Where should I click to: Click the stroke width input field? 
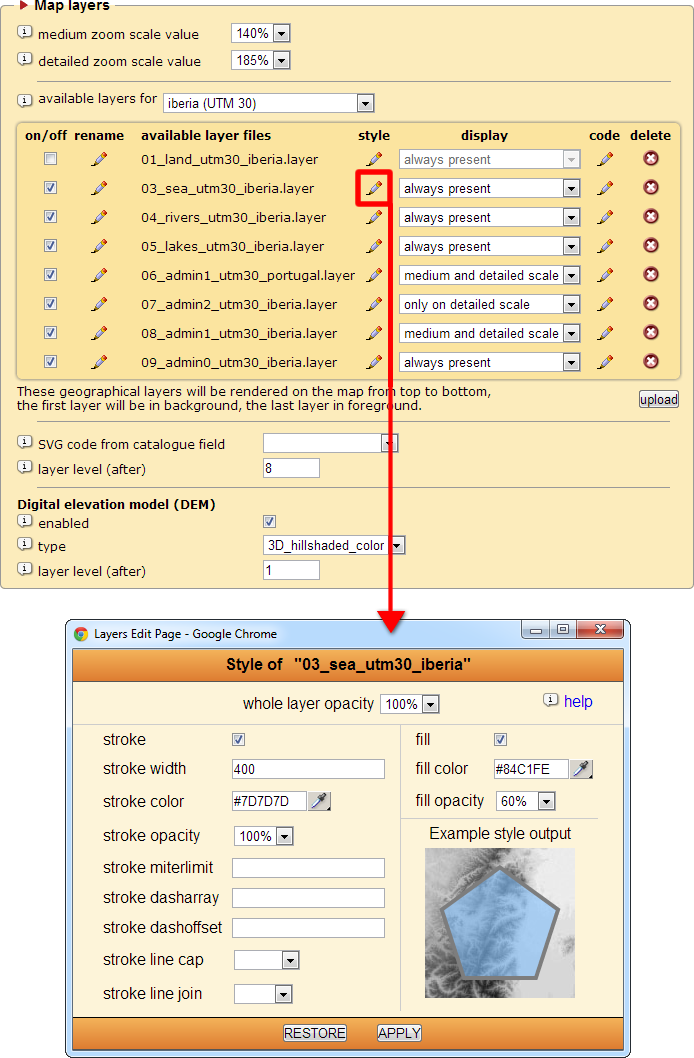tap(308, 769)
